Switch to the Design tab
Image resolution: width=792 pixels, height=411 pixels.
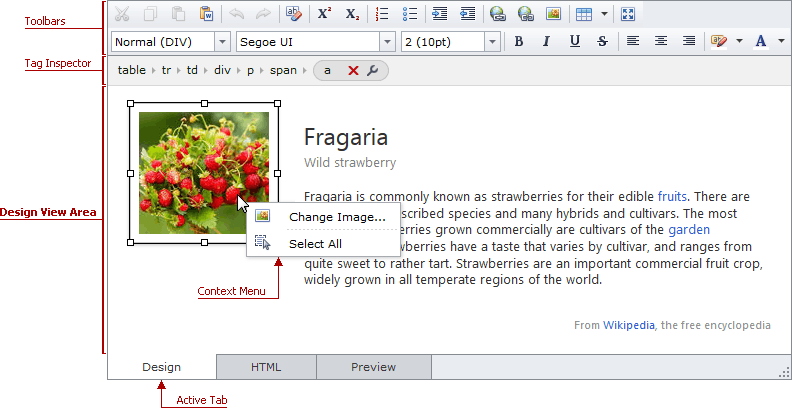tap(162, 367)
